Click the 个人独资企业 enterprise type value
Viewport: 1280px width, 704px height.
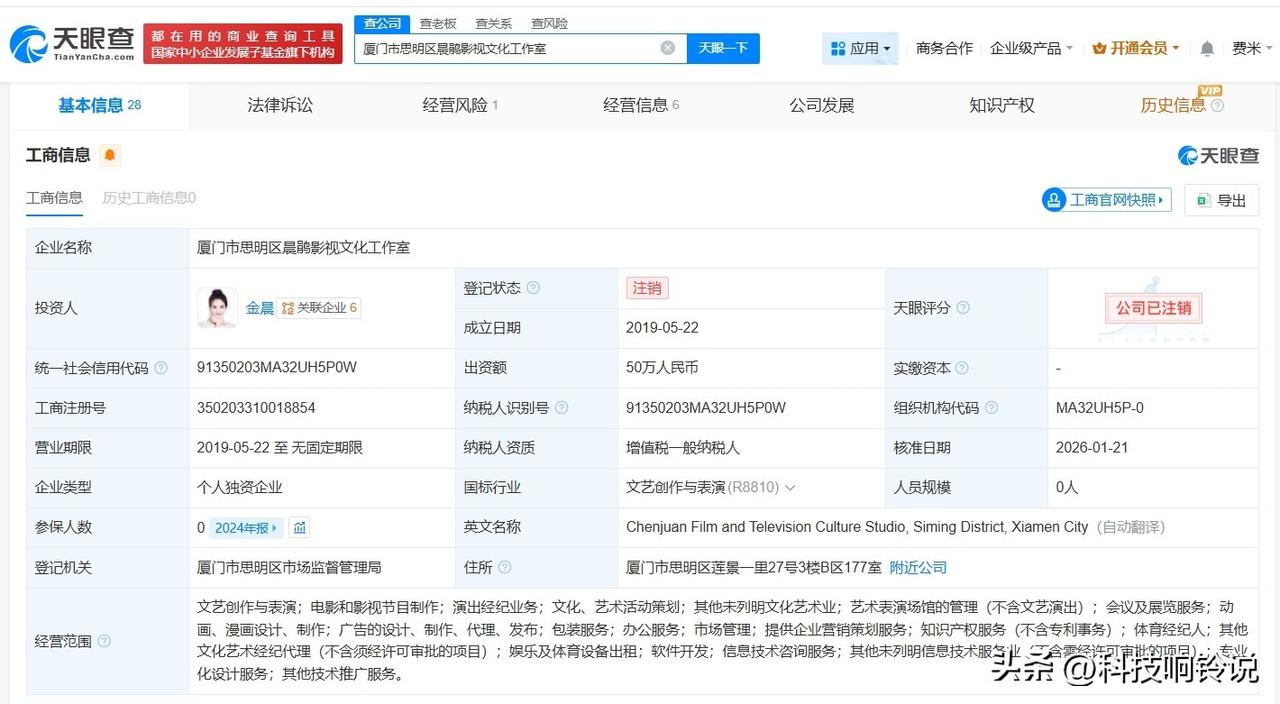coord(240,488)
